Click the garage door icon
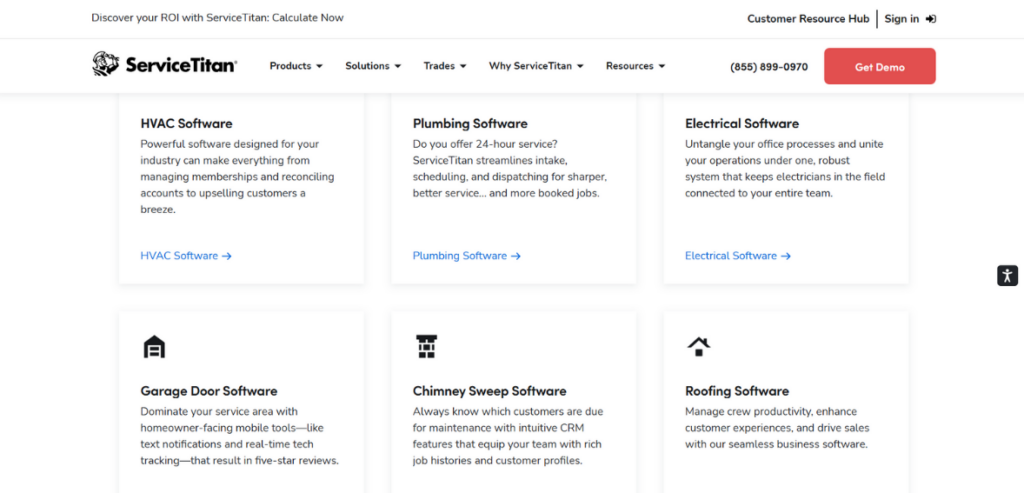Viewport: 1024px width, 493px height. pyautogui.click(x=154, y=347)
